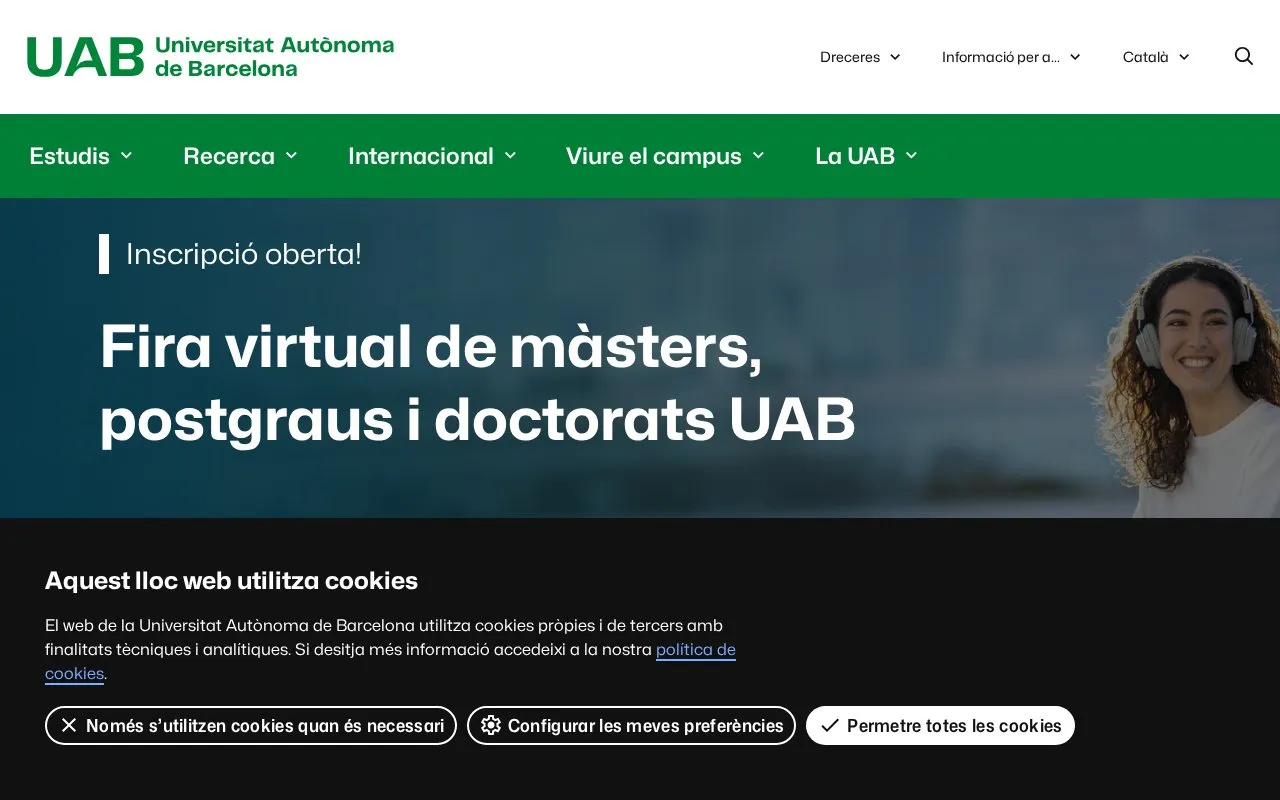This screenshot has height=800, width=1280.
Task: Click the chevron next to Recerca
Action: (x=291, y=155)
